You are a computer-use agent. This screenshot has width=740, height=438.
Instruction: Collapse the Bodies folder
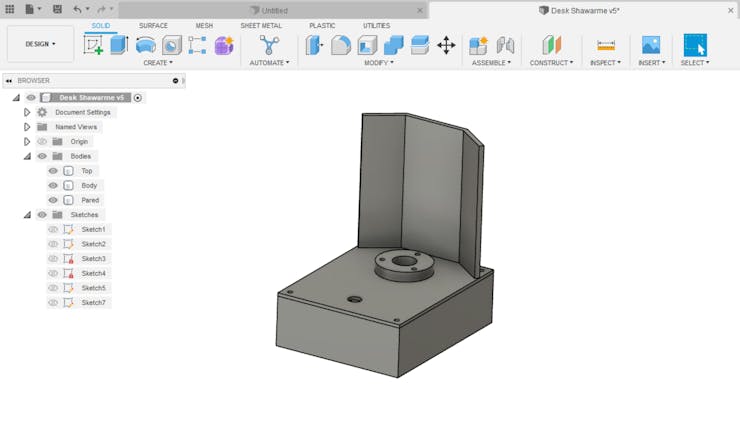pyautogui.click(x=27, y=157)
